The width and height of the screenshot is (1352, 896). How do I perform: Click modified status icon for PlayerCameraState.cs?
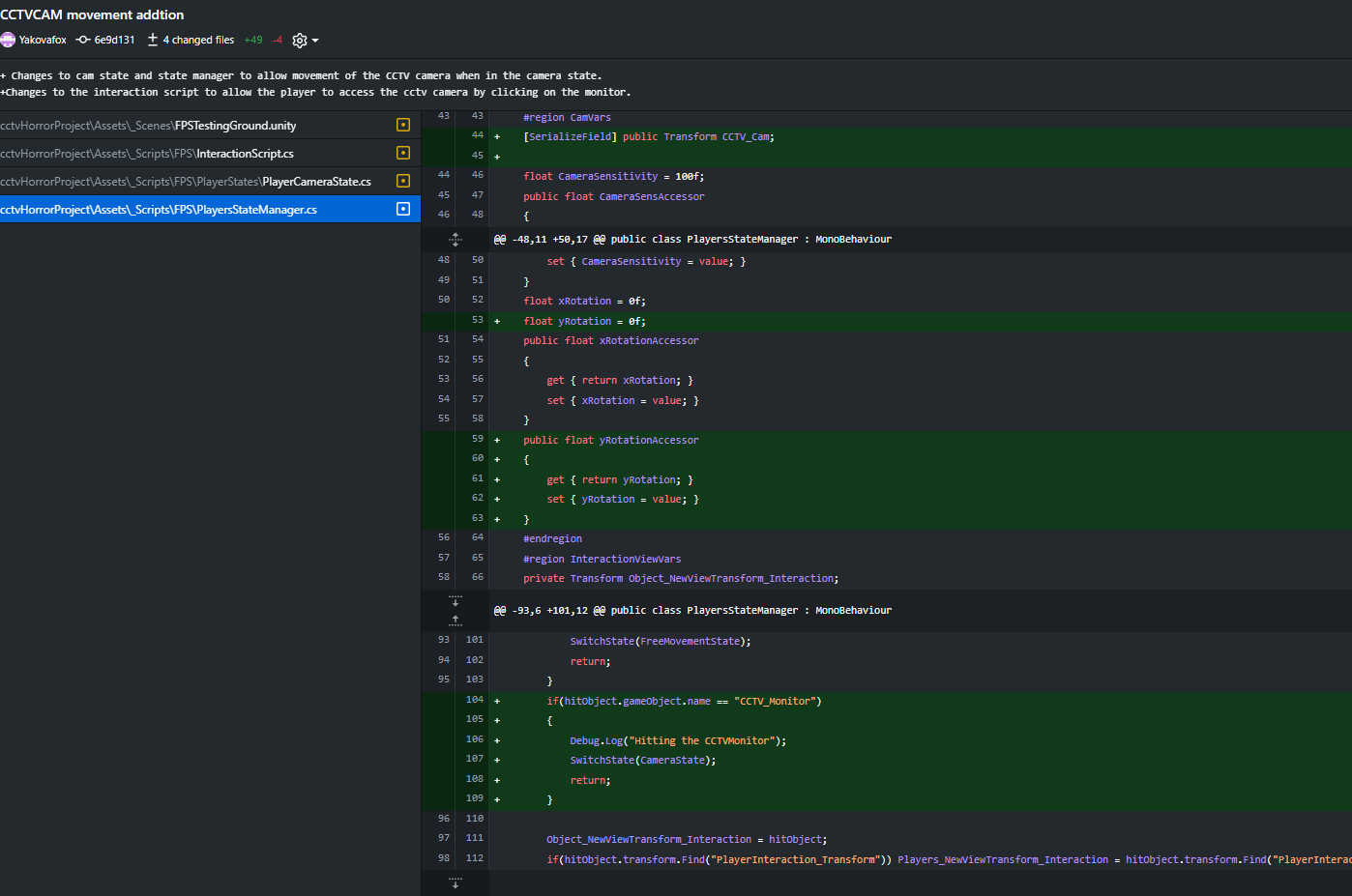click(403, 181)
